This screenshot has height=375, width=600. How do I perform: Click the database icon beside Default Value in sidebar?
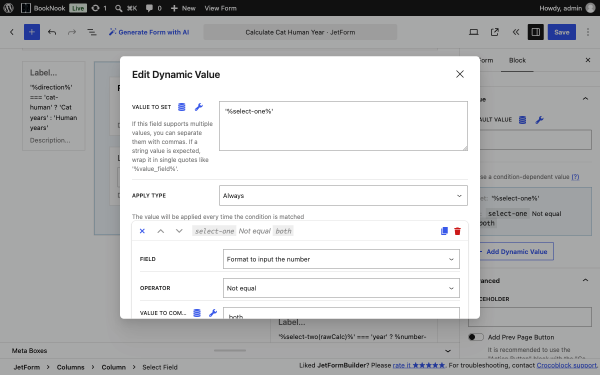pyautogui.click(x=522, y=120)
